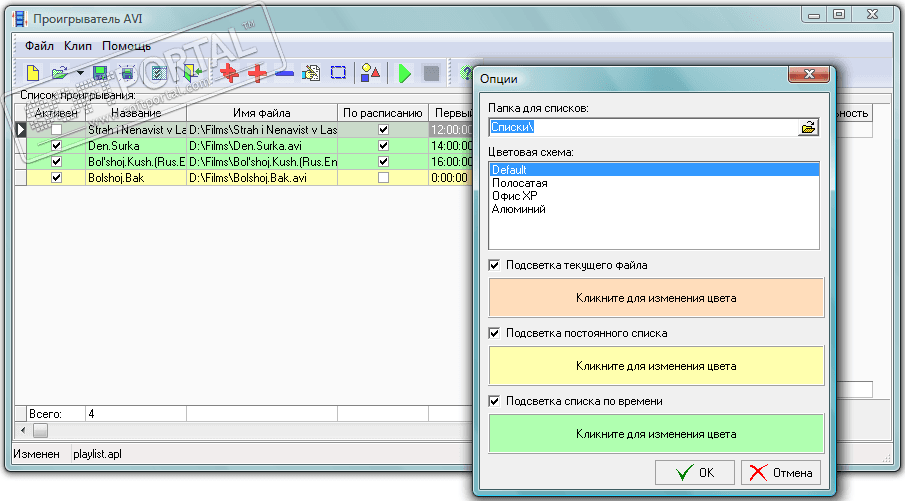Image resolution: width=905 pixels, height=501 pixels.
Task: Click the help question mark toolbar icon
Action: [x=465, y=73]
